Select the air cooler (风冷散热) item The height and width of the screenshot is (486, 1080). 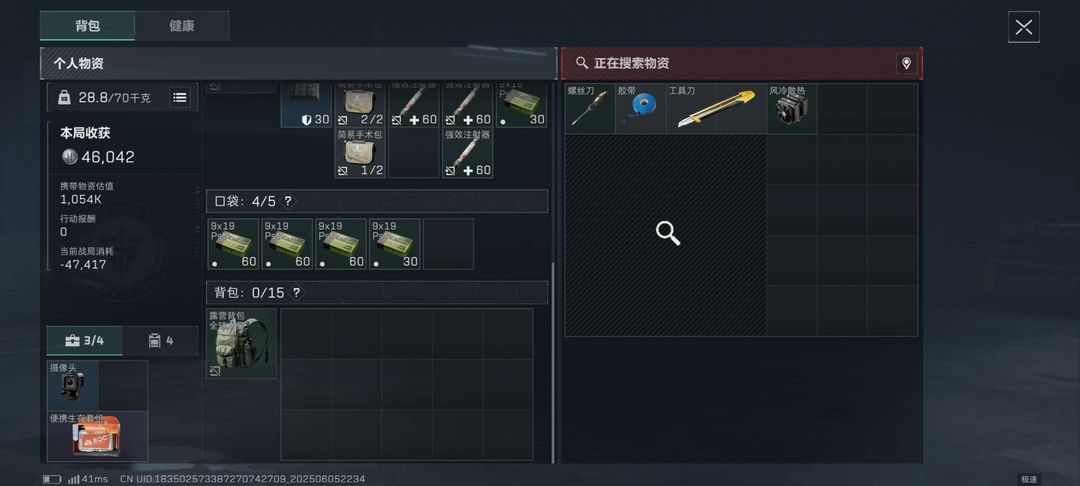point(792,108)
